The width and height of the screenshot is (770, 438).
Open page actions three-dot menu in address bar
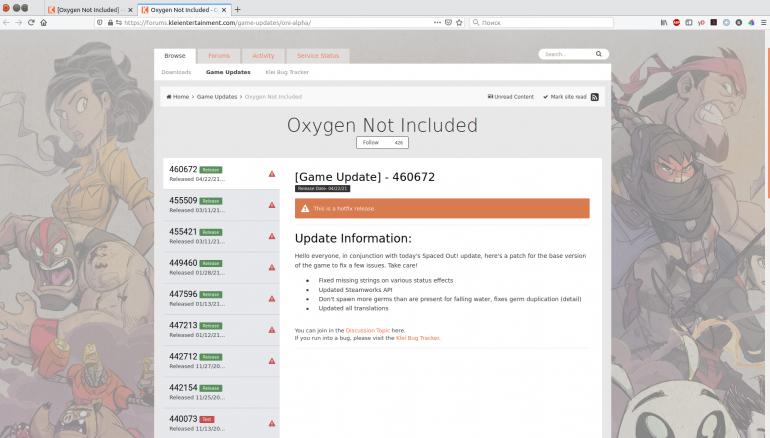[437, 22]
